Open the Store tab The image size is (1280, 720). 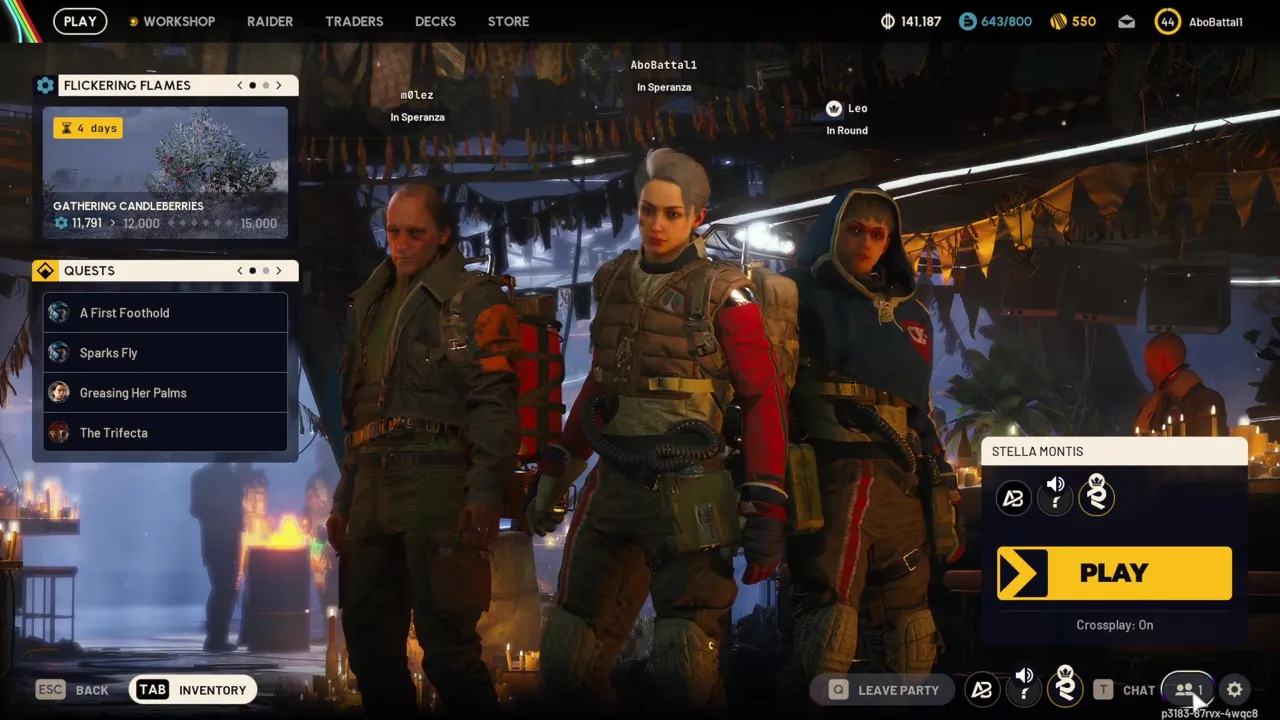pos(508,21)
